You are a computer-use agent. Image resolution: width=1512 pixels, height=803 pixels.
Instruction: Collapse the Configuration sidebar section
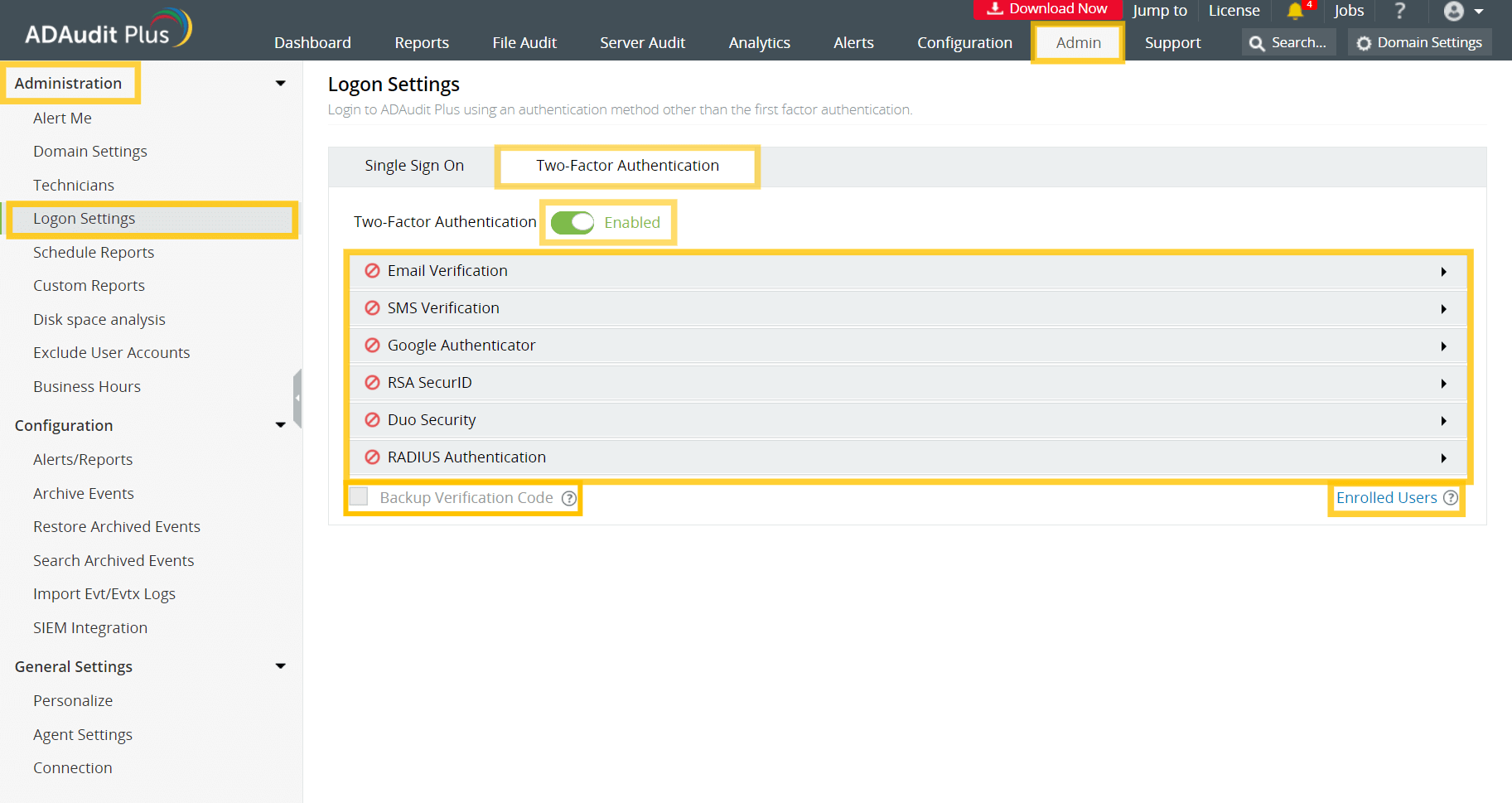(281, 426)
